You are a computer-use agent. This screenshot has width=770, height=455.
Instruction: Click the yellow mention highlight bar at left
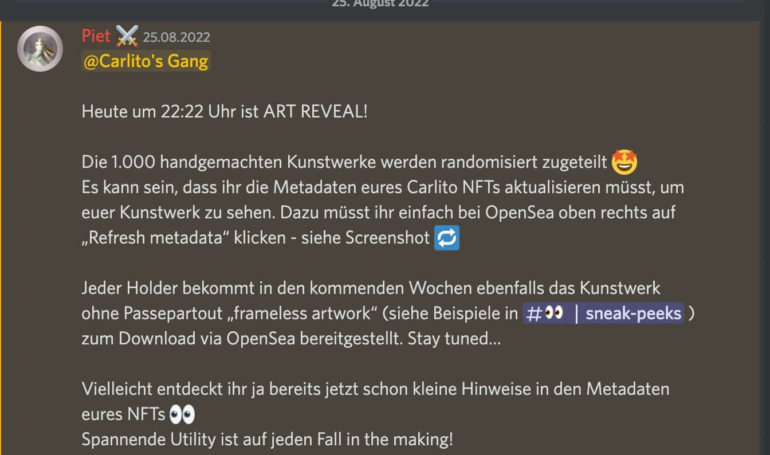pyautogui.click(x=1, y=238)
